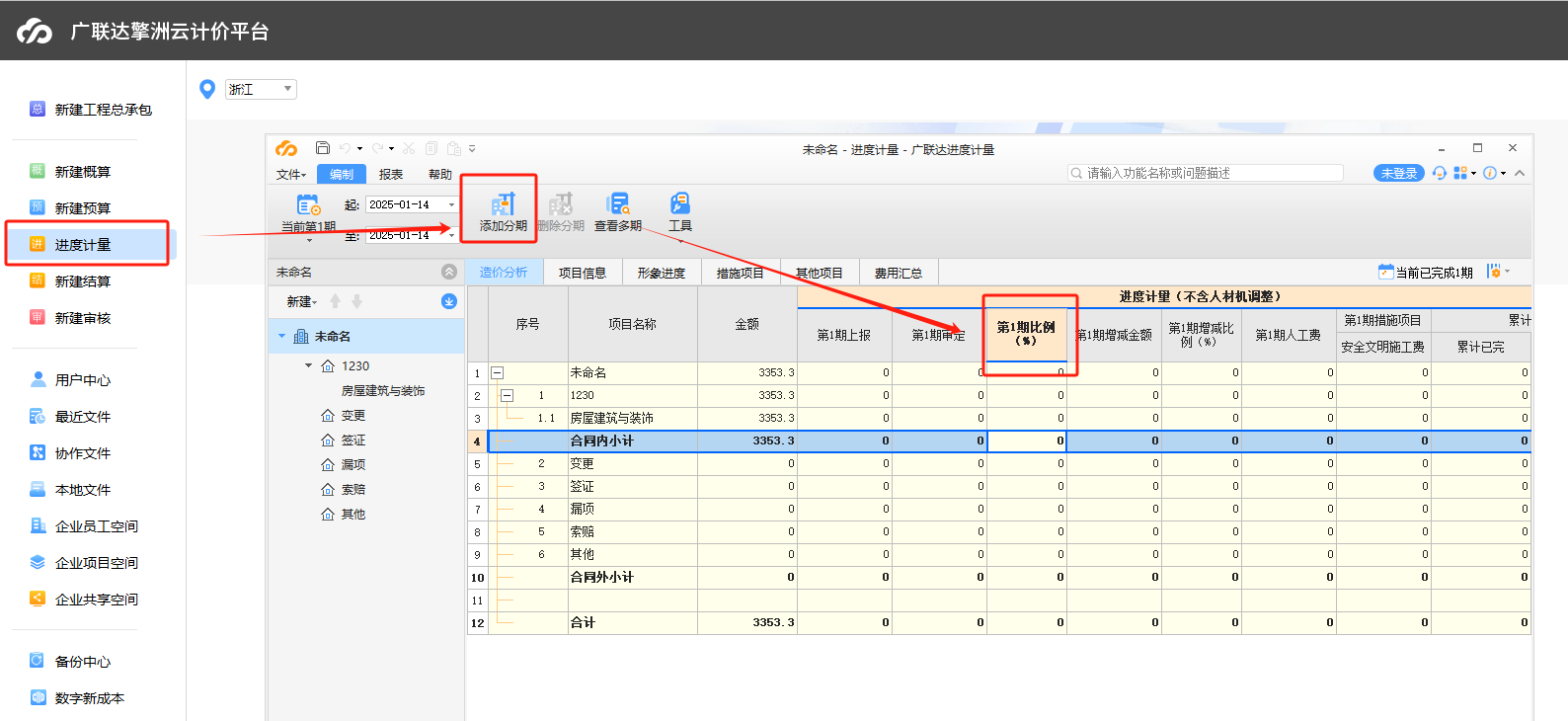Click the 添加分期 add period icon
This screenshot has width=1568, height=721.
(x=504, y=204)
